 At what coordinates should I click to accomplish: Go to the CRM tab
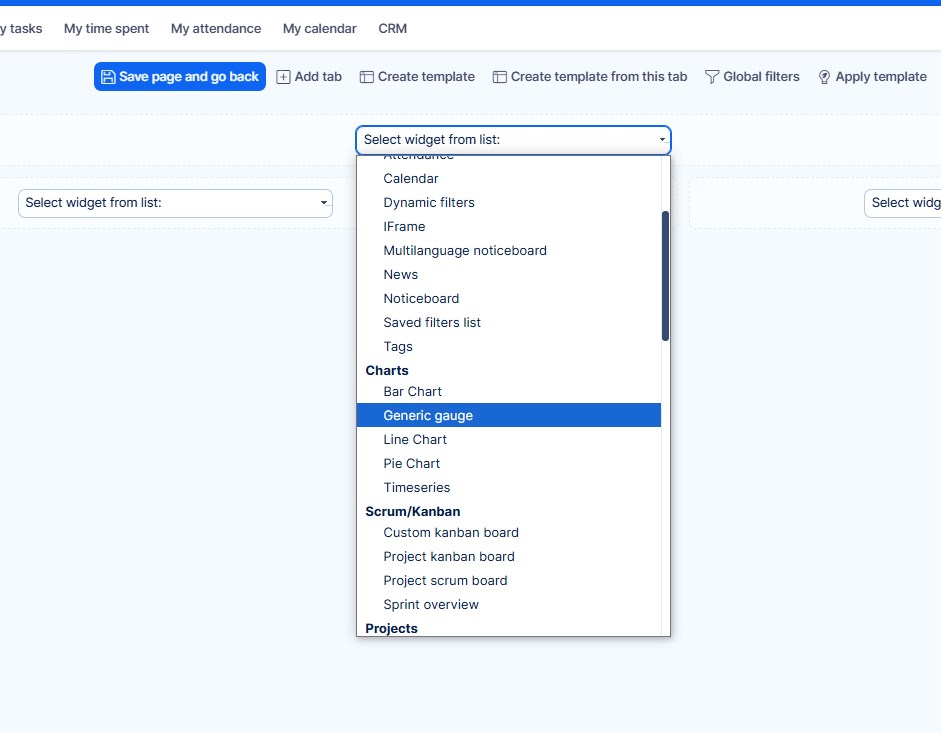[x=392, y=29]
